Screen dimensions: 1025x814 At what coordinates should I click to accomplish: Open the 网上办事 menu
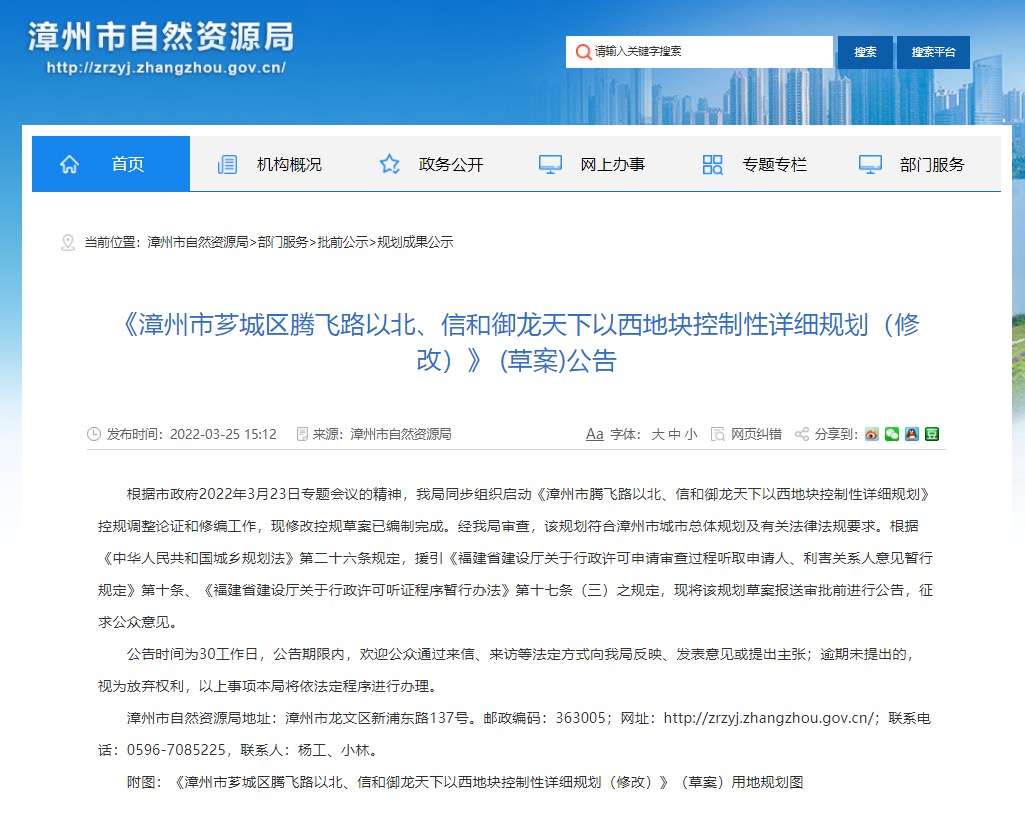pyautogui.click(x=612, y=163)
